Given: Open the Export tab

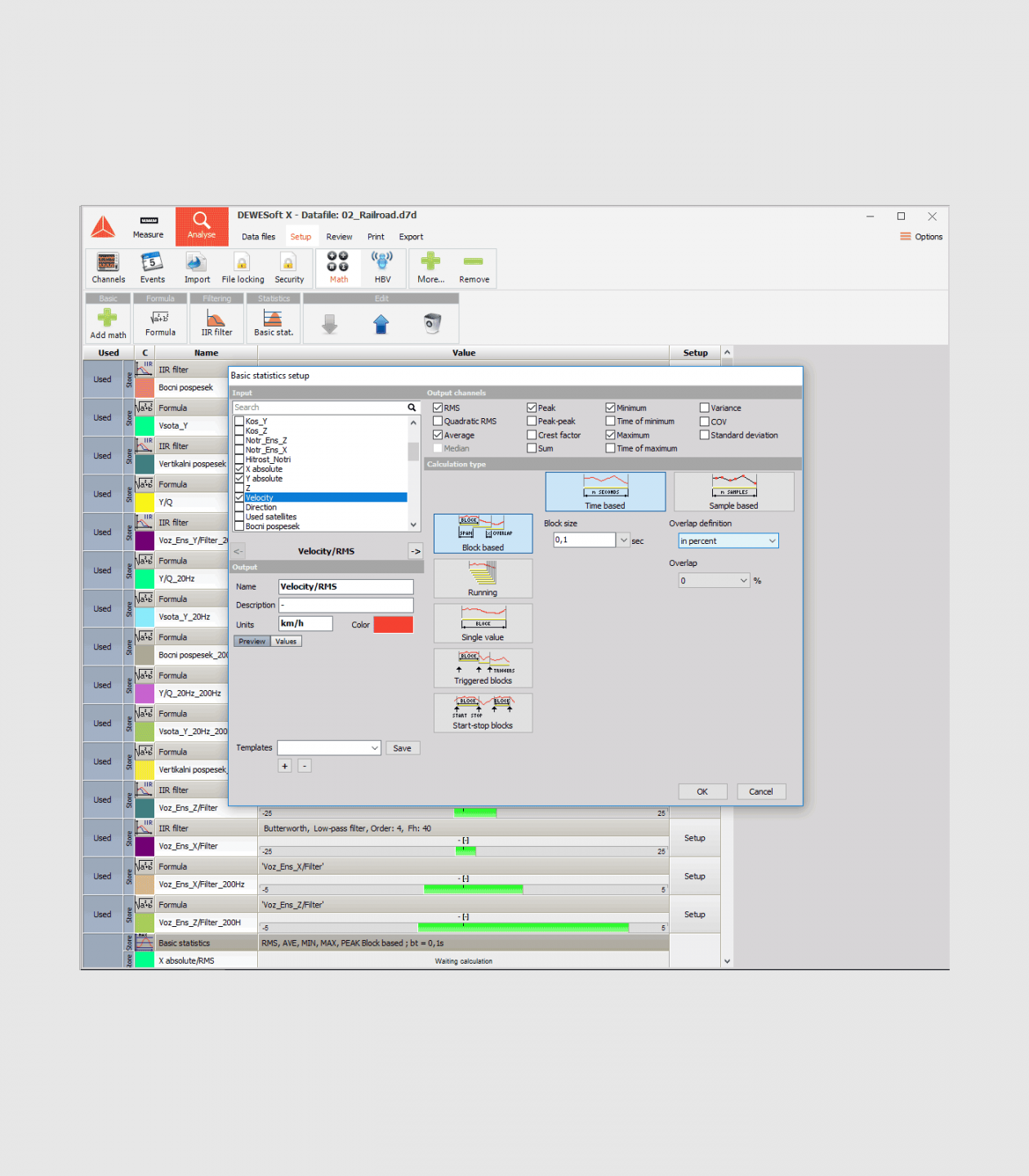Looking at the screenshot, I should [x=411, y=237].
